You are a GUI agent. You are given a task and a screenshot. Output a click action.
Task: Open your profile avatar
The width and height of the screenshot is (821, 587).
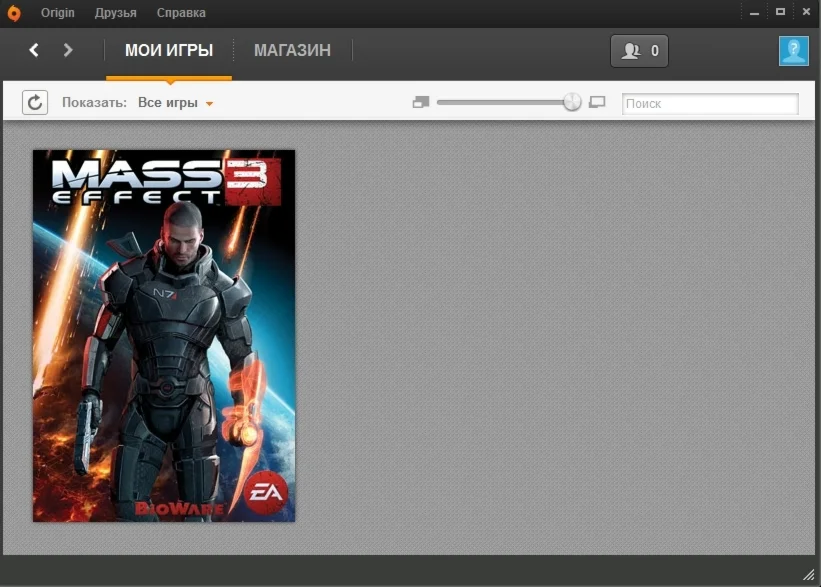792,50
